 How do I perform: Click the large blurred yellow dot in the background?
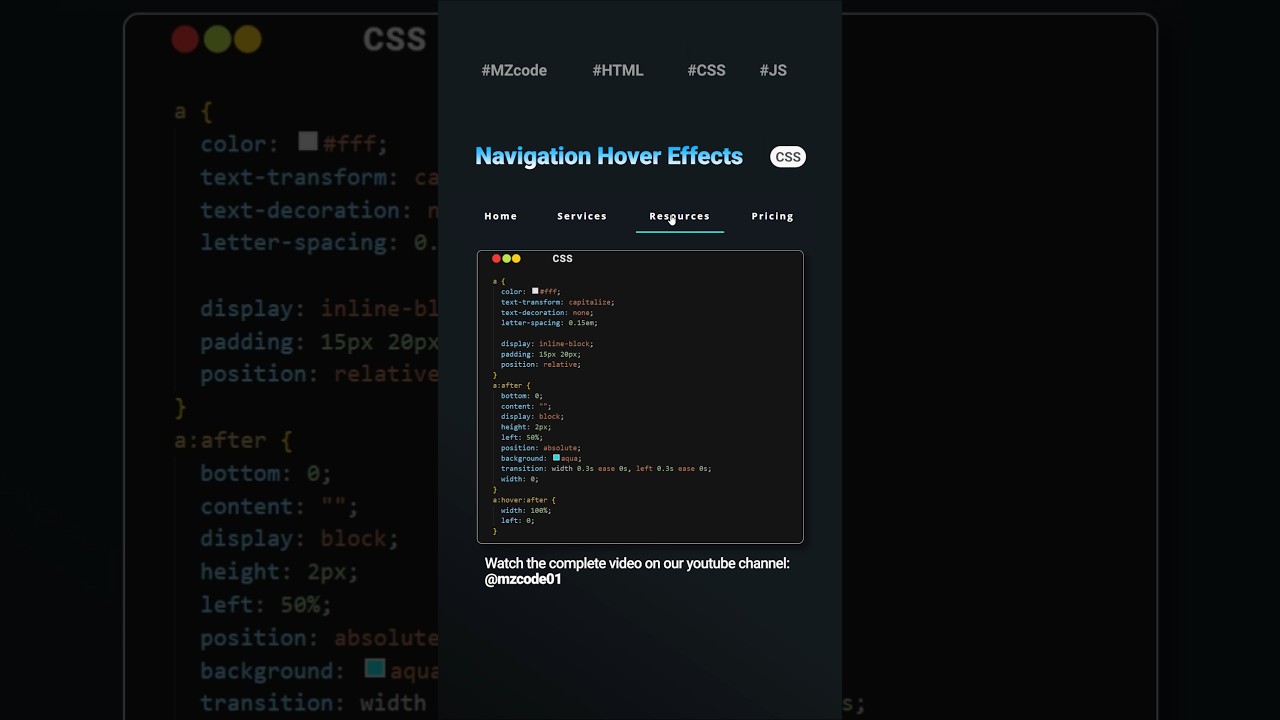point(248,39)
